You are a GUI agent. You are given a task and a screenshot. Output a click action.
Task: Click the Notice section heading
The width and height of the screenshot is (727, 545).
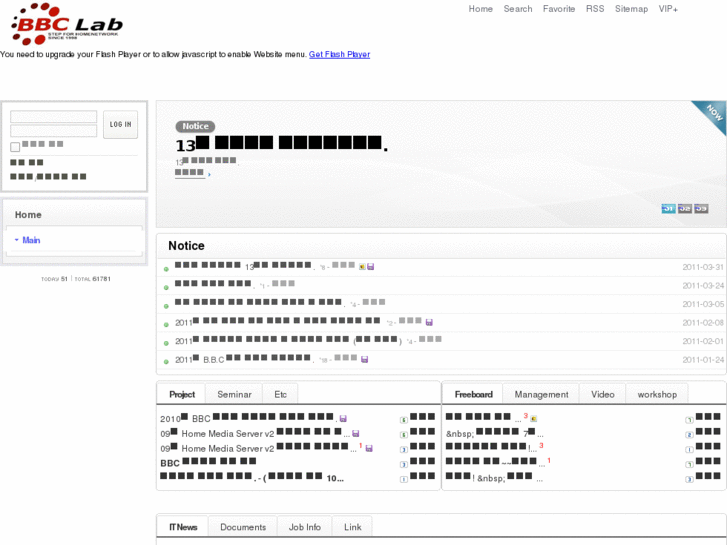[186, 245]
